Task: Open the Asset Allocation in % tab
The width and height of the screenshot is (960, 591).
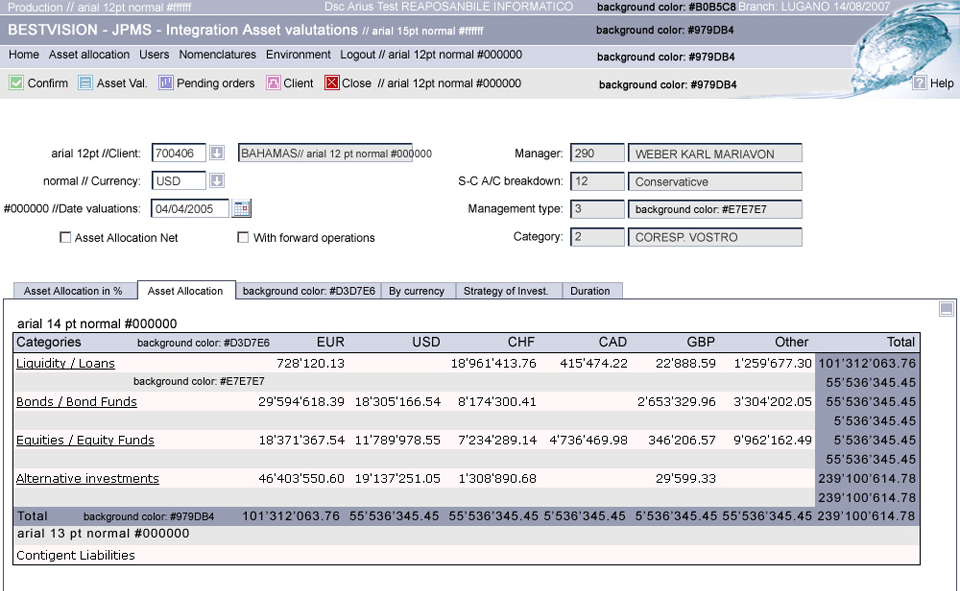Action: tap(73, 291)
